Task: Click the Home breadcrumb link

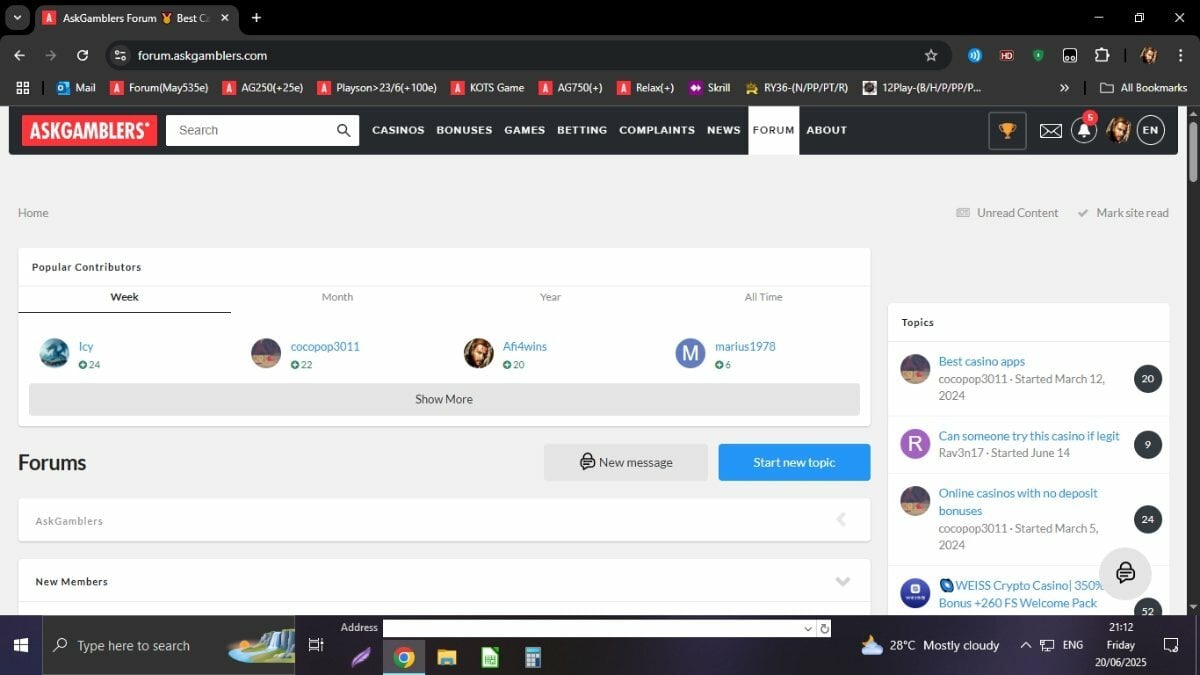Action: (x=33, y=213)
